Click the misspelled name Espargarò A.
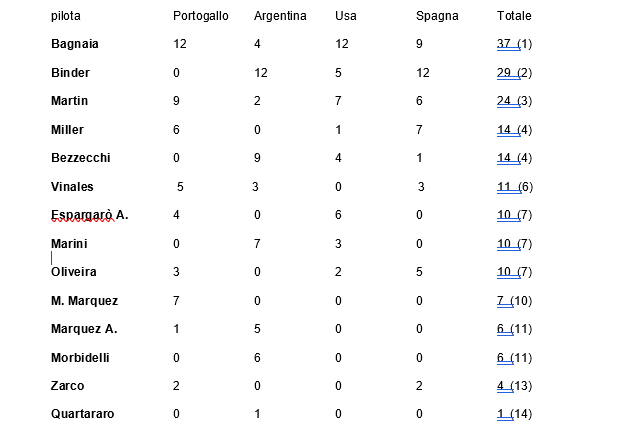 point(89,215)
